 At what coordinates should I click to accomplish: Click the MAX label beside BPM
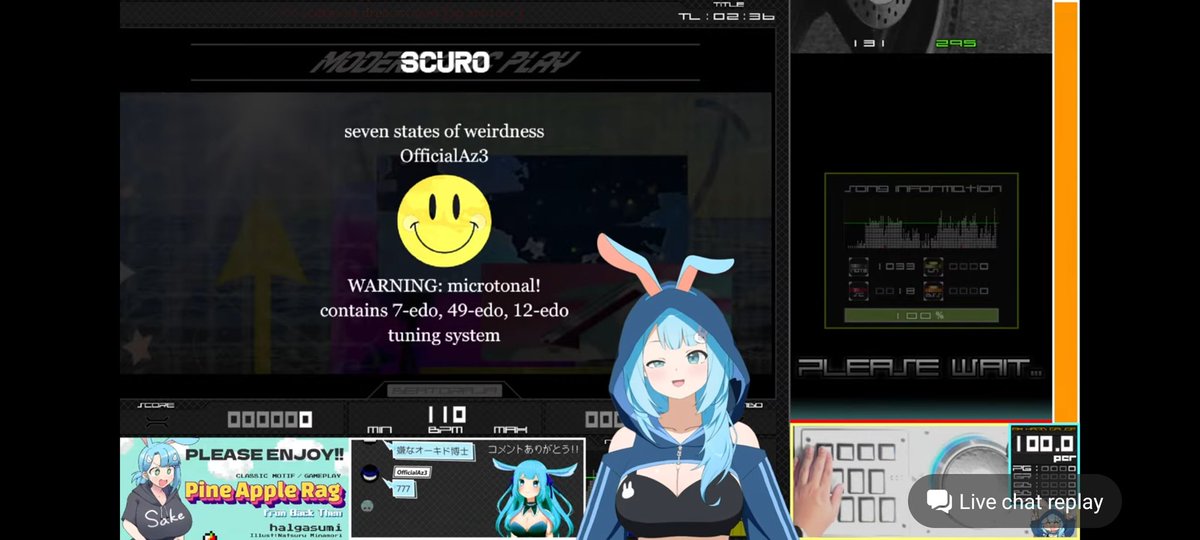click(x=510, y=429)
